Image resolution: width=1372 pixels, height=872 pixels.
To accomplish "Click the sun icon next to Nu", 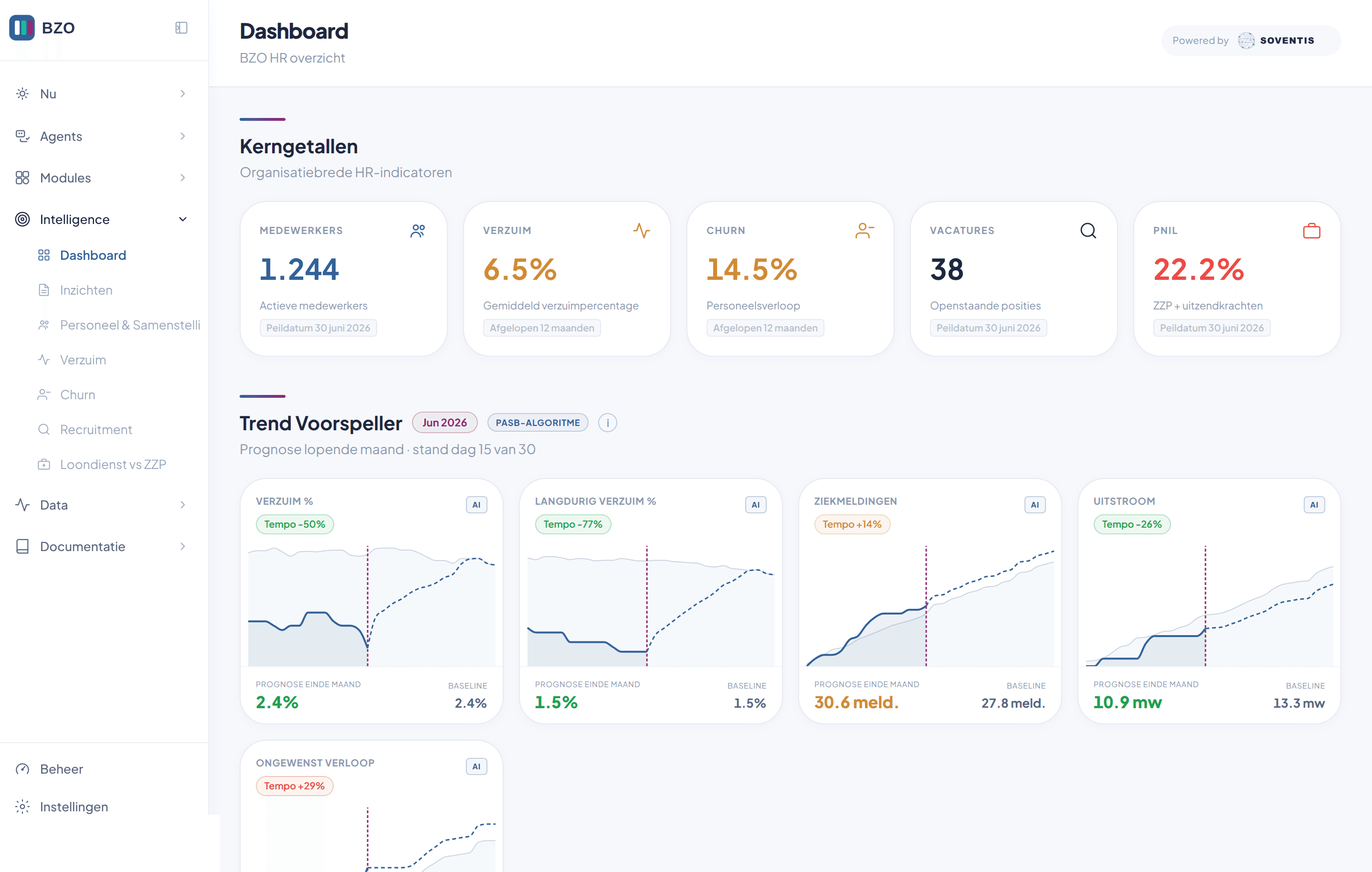I will [22, 94].
